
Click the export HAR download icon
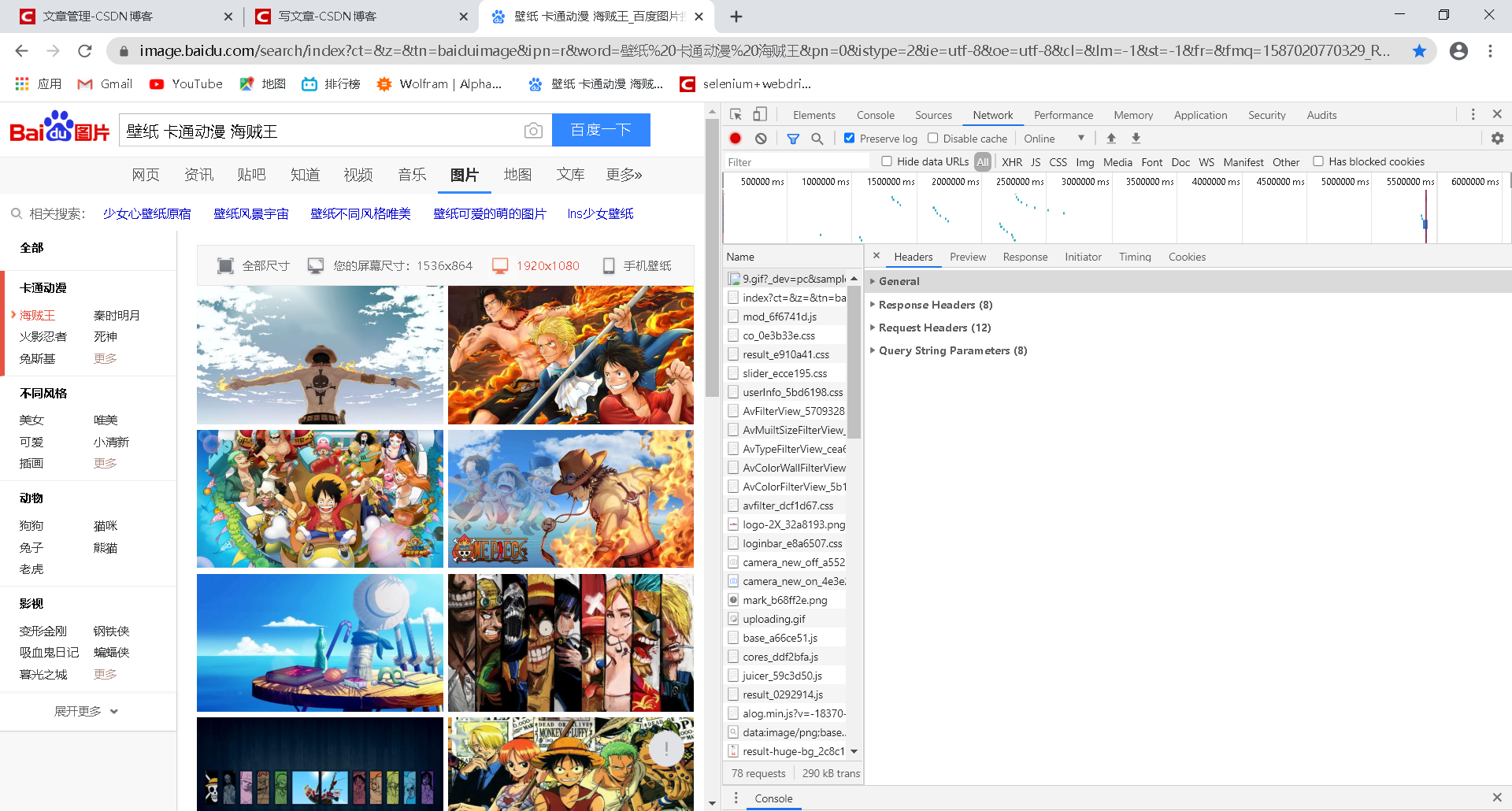click(x=1136, y=138)
